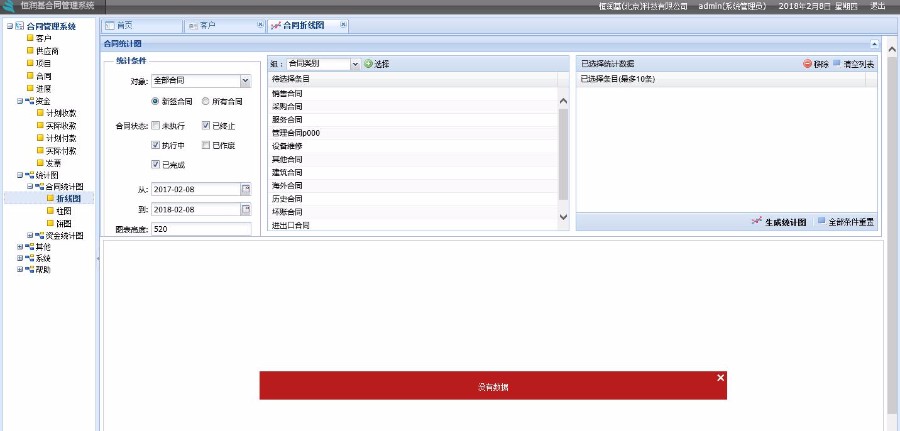Screen dimensions: 900x431
Task: Click the item list scrollbar up arrow
Action: pos(563,101)
